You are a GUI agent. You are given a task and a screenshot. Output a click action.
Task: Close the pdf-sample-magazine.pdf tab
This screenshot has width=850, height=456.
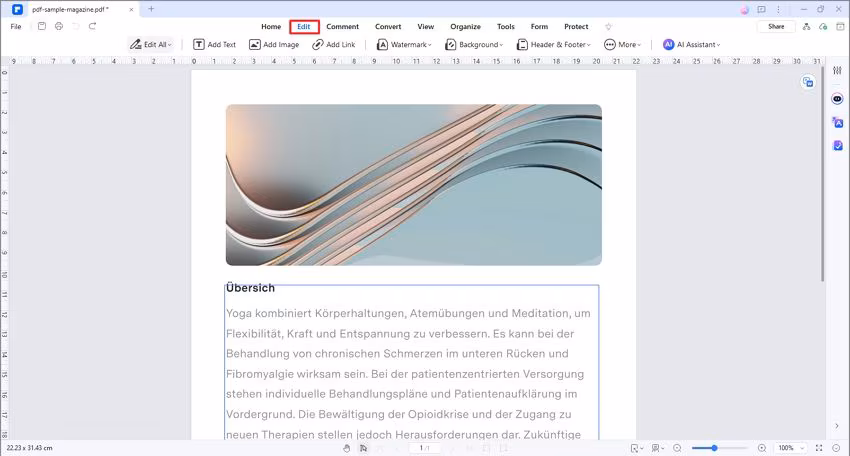pyautogui.click(x=131, y=9)
